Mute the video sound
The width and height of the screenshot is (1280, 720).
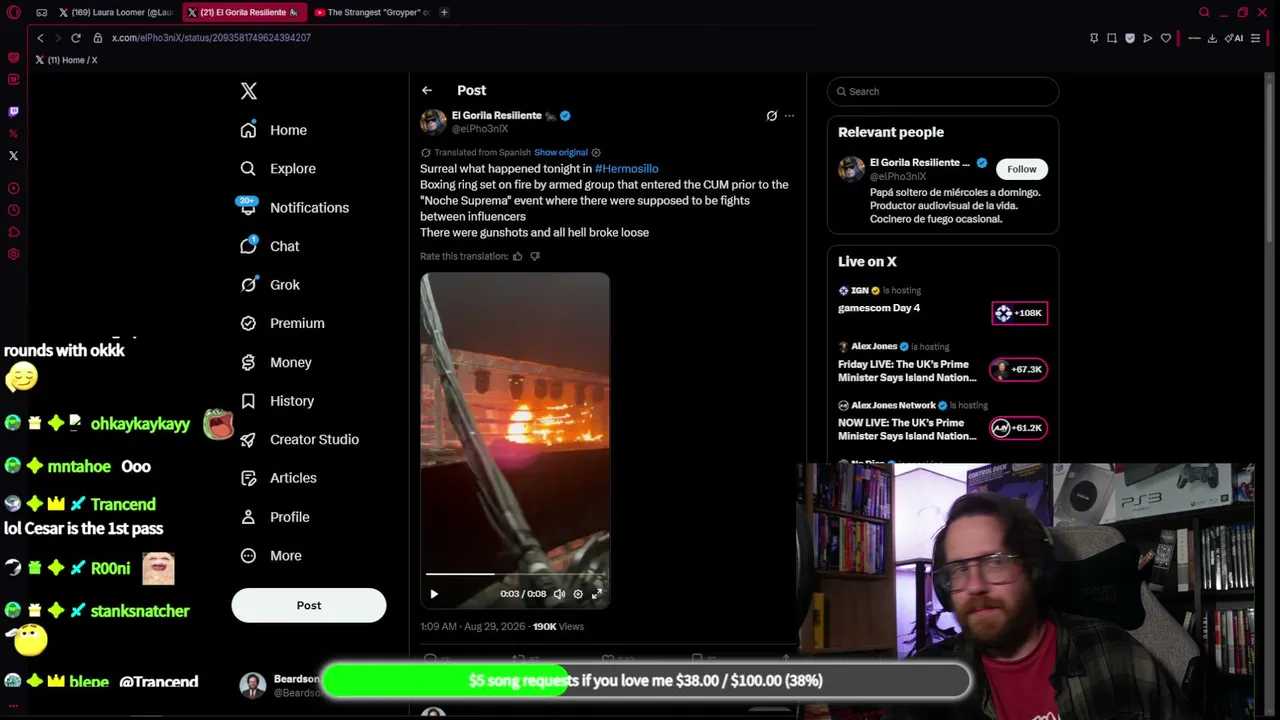pyautogui.click(x=559, y=594)
